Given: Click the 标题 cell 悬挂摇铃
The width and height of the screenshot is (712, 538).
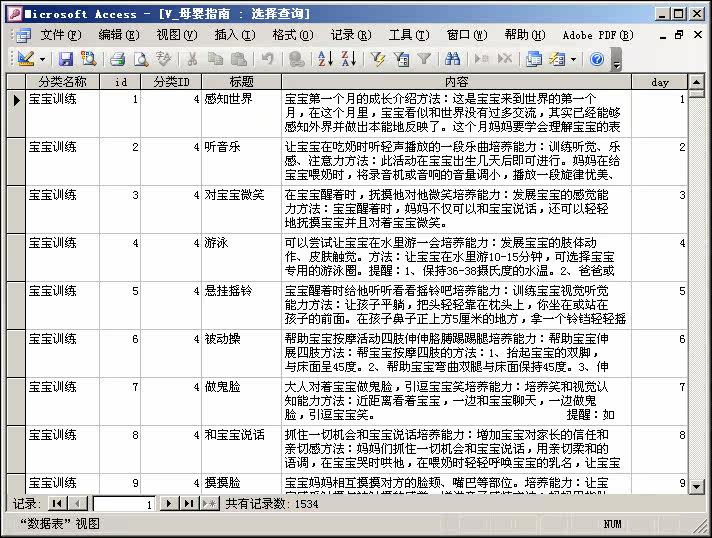Looking at the screenshot, I should (x=242, y=306).
